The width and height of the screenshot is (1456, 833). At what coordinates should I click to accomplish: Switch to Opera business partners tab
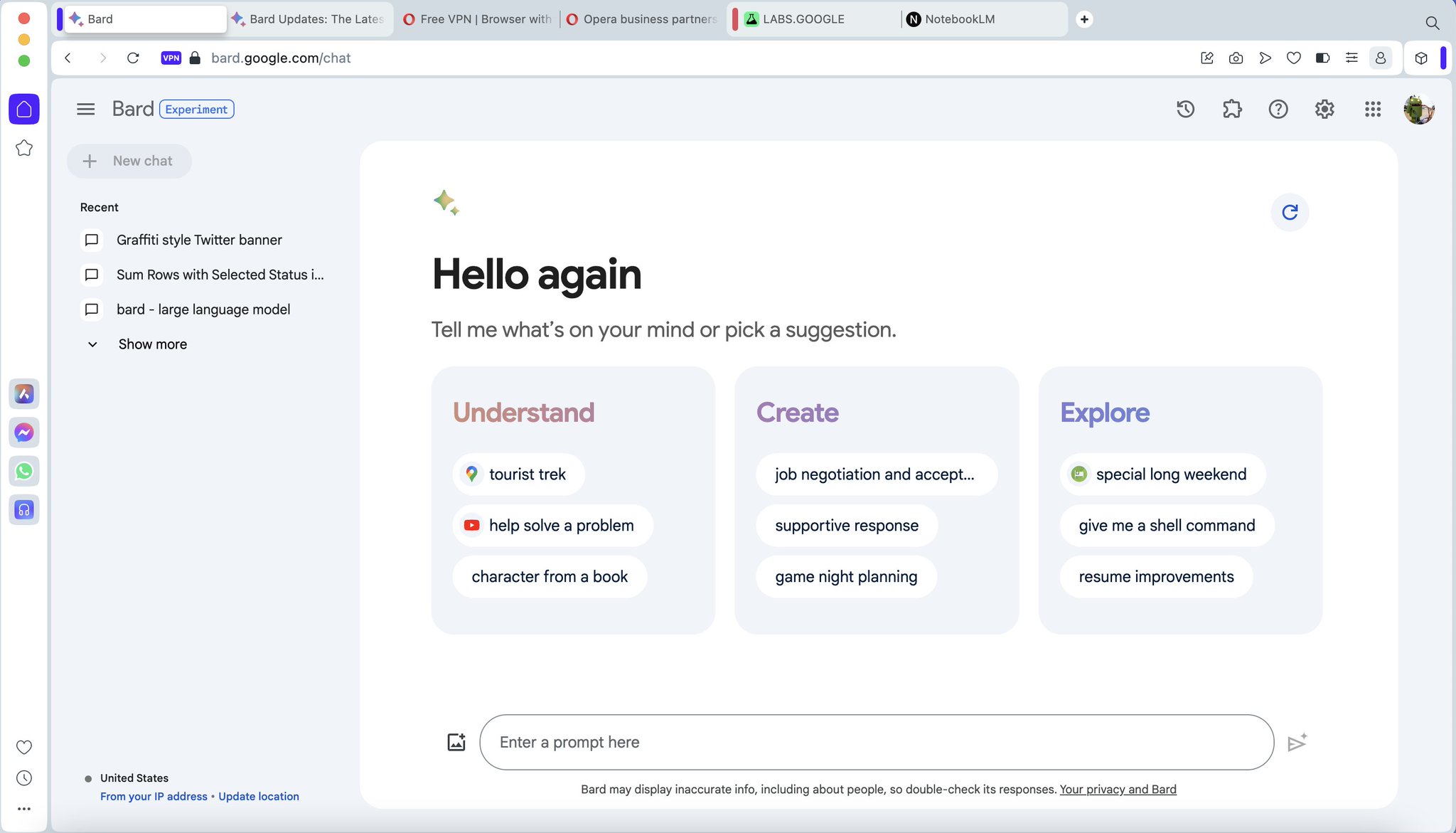[642, 19]
